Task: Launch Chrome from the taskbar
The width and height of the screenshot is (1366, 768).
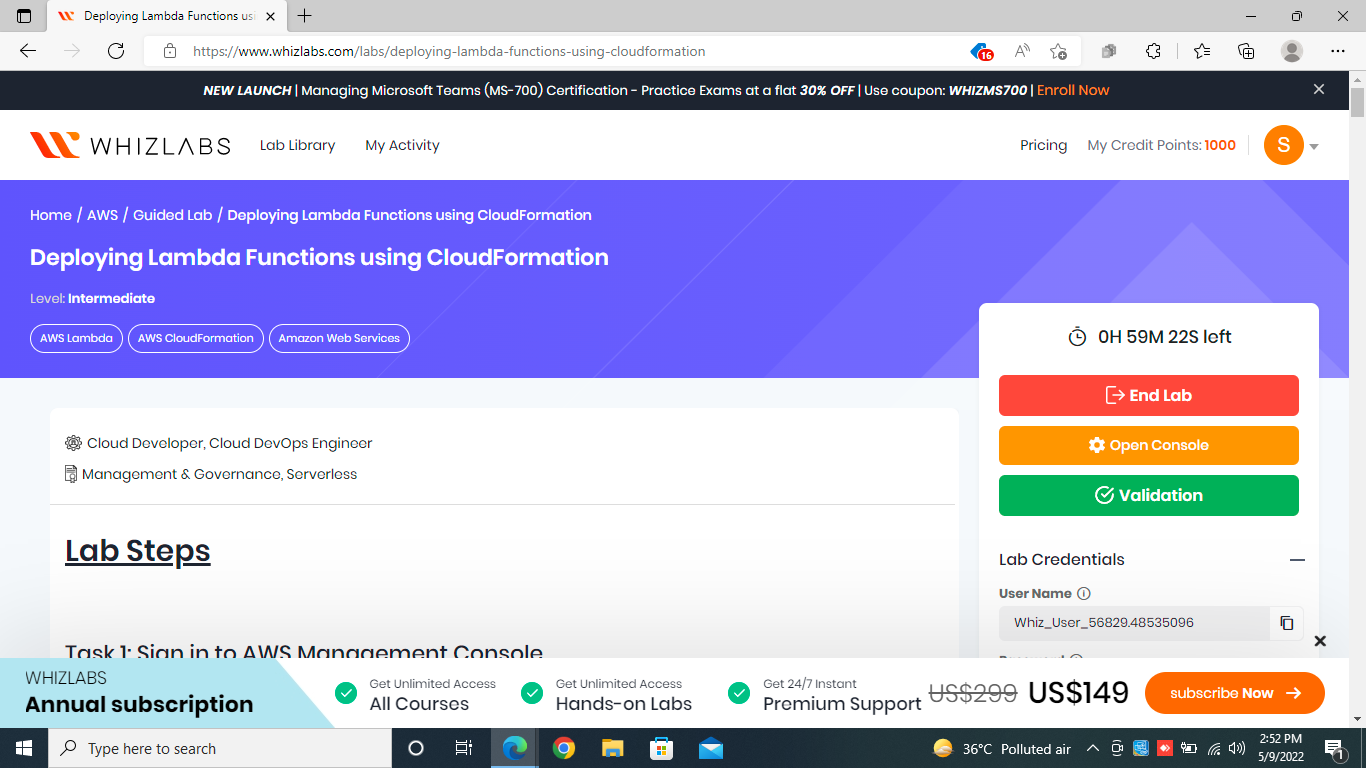Action: [x=563, y=747]
